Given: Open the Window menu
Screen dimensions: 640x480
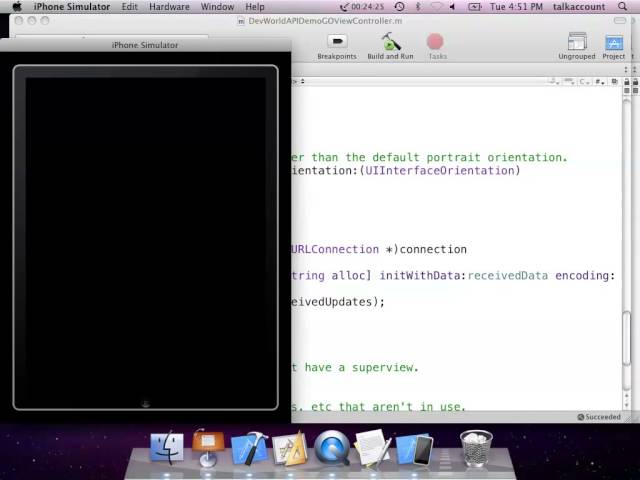Looking at the screenshot, I should click(x=217, y=7).
